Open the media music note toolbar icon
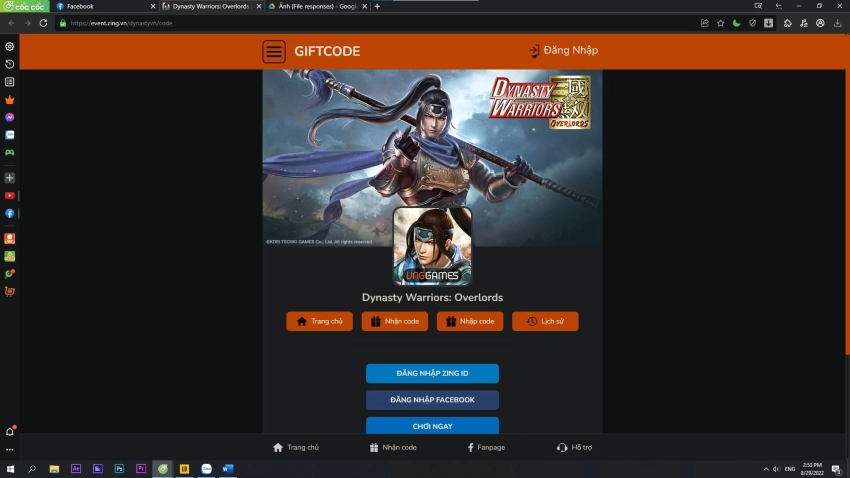Screen dimensions: 850x478 click(804, 23)
